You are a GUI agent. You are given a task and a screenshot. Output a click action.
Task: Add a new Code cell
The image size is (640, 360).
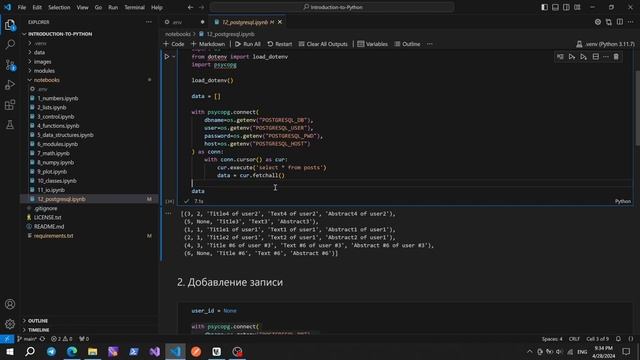coord(174,44)
